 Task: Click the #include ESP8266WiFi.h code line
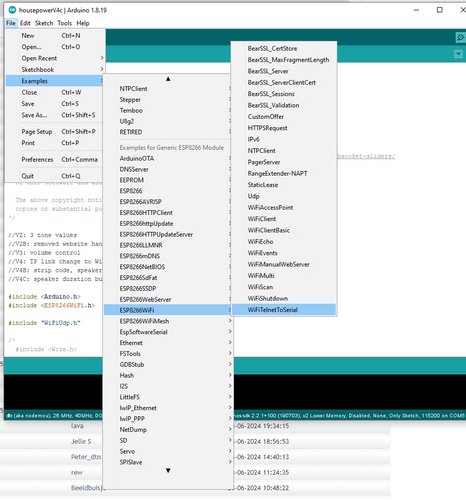tap(52, 305)
